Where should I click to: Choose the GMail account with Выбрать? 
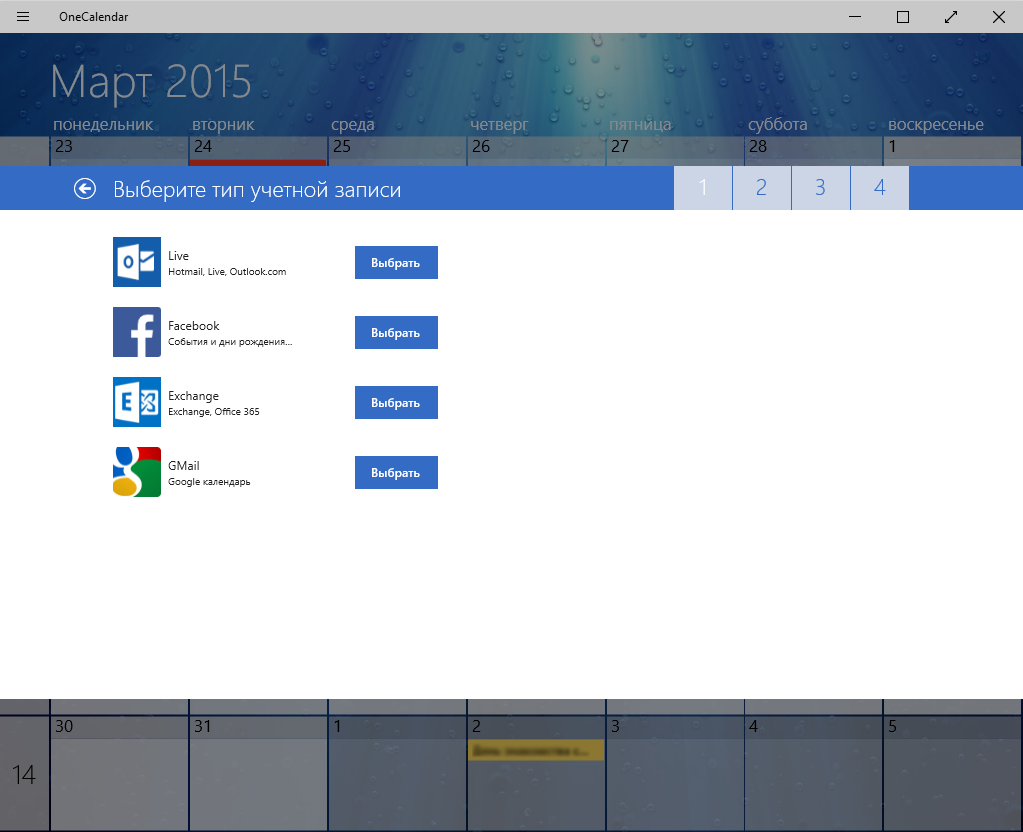[x=396, y=472]
